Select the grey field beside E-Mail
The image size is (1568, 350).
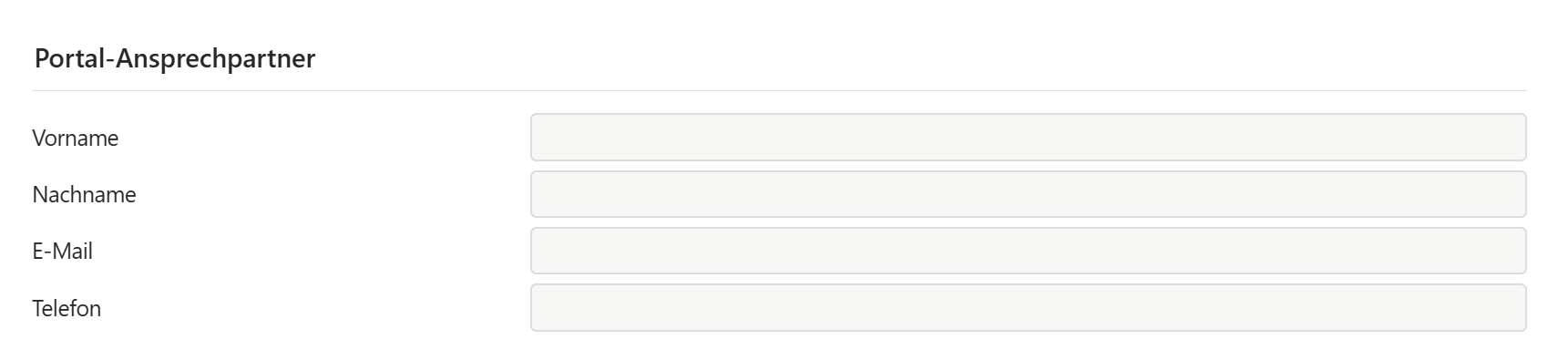click(x=1028, y=251)
